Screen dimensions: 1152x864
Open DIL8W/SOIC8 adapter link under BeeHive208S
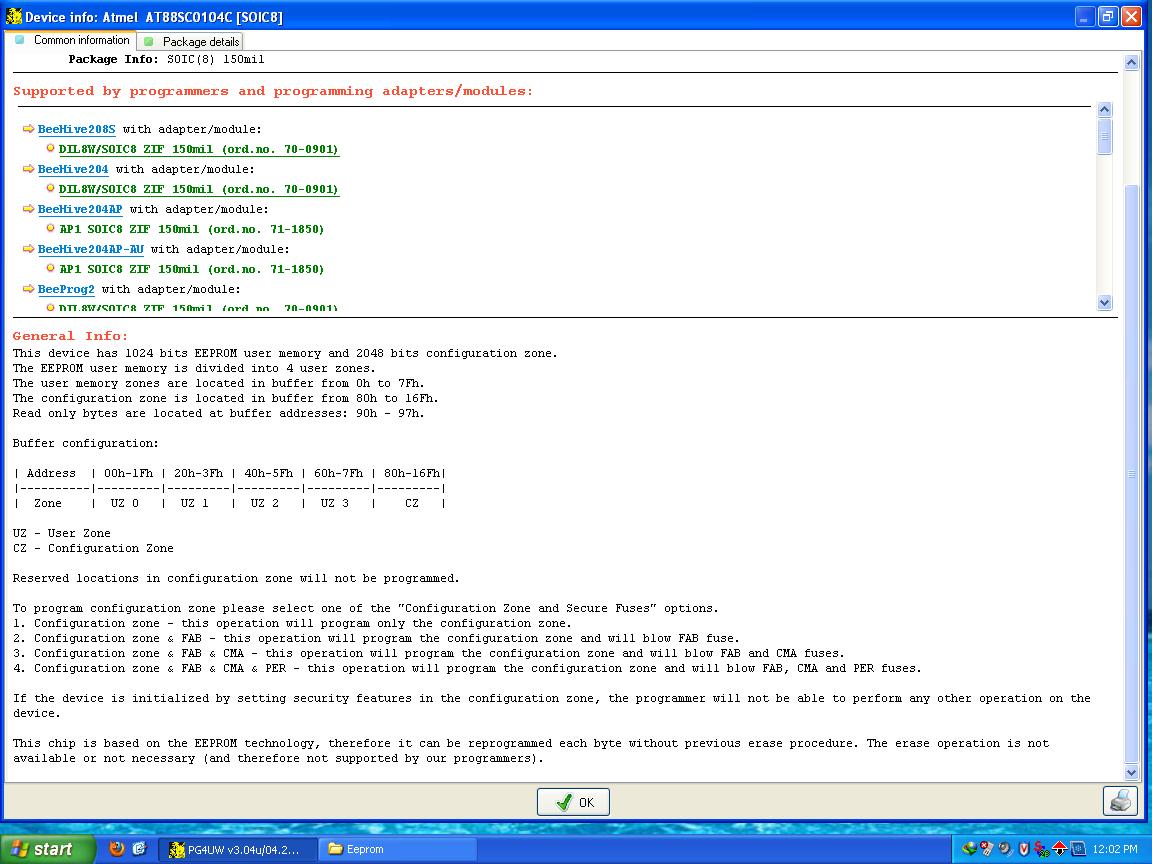198,149
